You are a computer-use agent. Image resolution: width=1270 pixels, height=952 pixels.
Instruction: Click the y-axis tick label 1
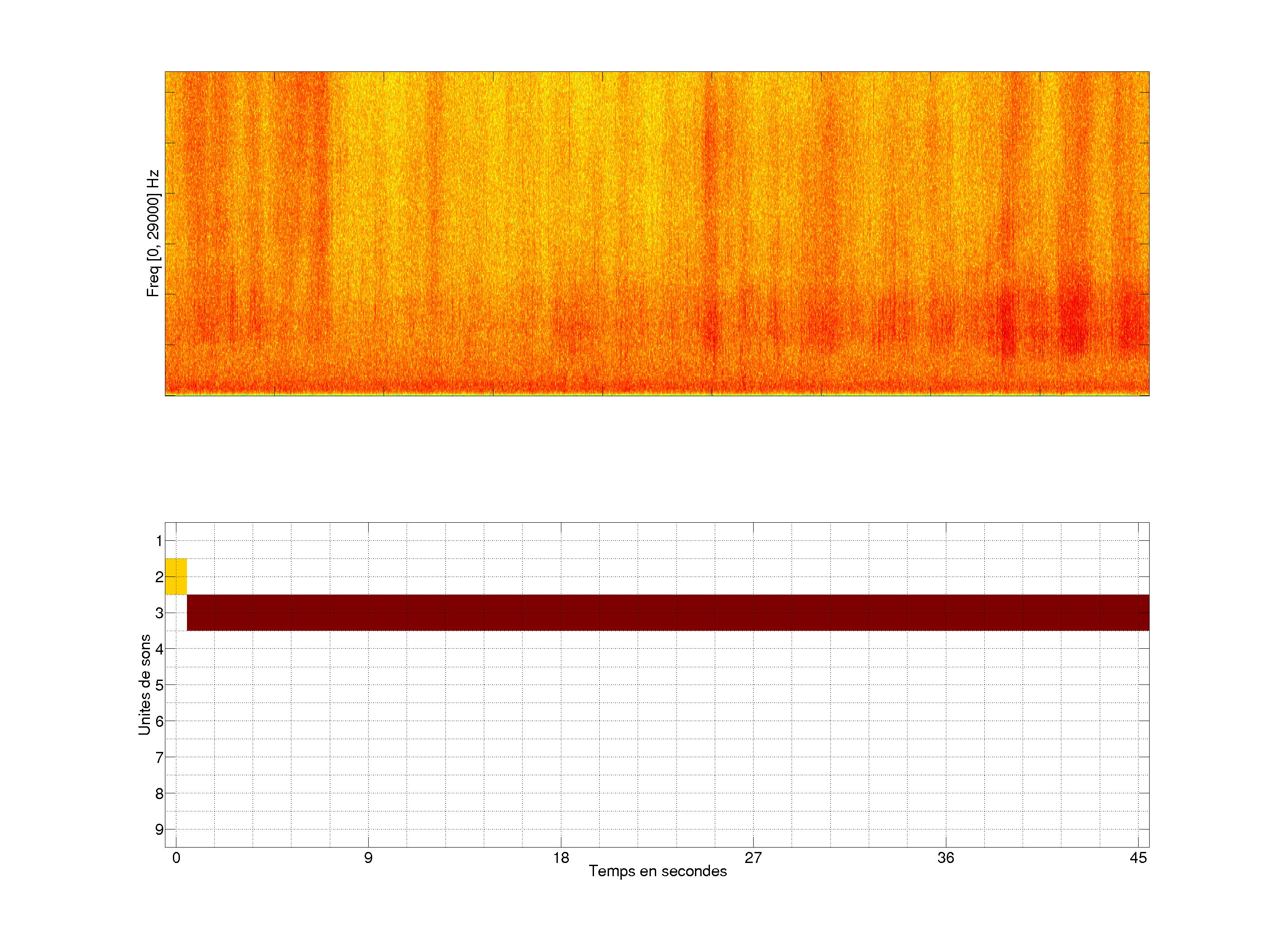click(x=159, y=540)
